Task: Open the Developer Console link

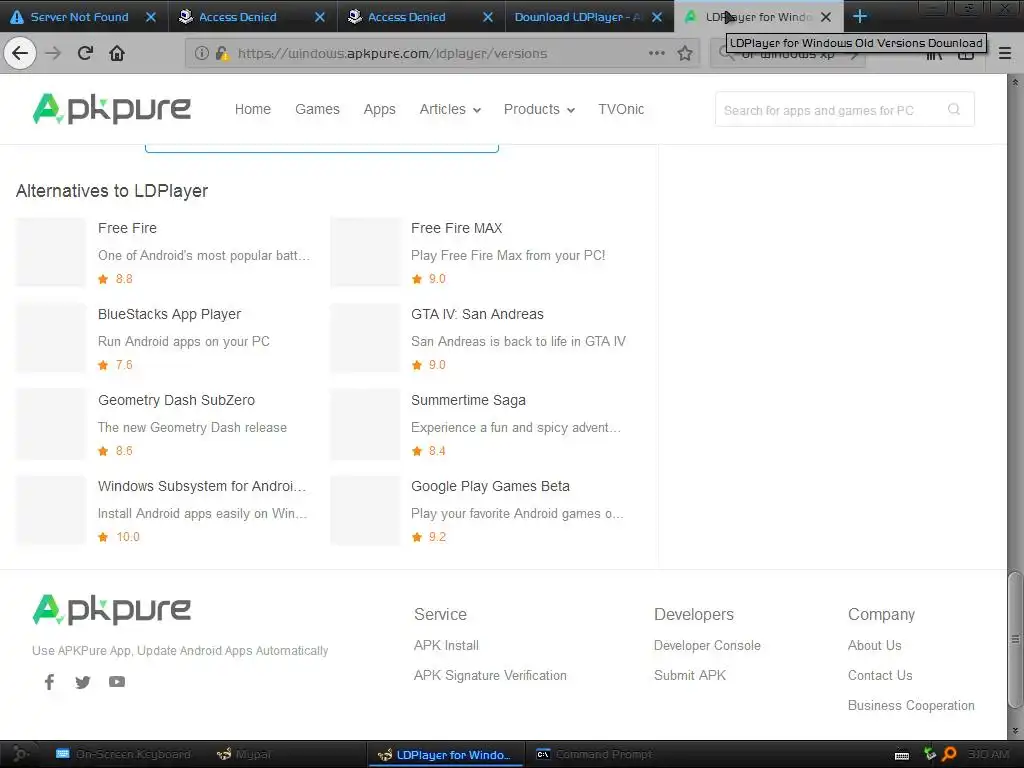Action: (707, 645)
